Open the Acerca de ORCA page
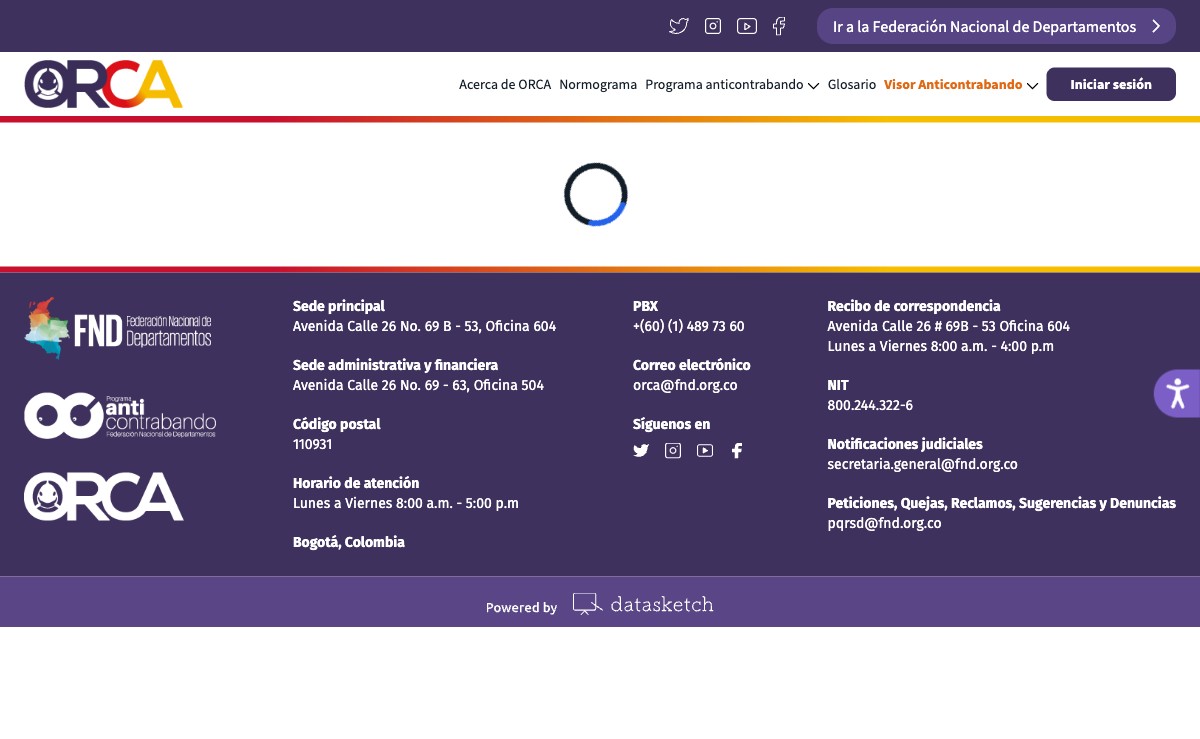Viewport: 1200px width, 739px height. click(x=505, y=85)
